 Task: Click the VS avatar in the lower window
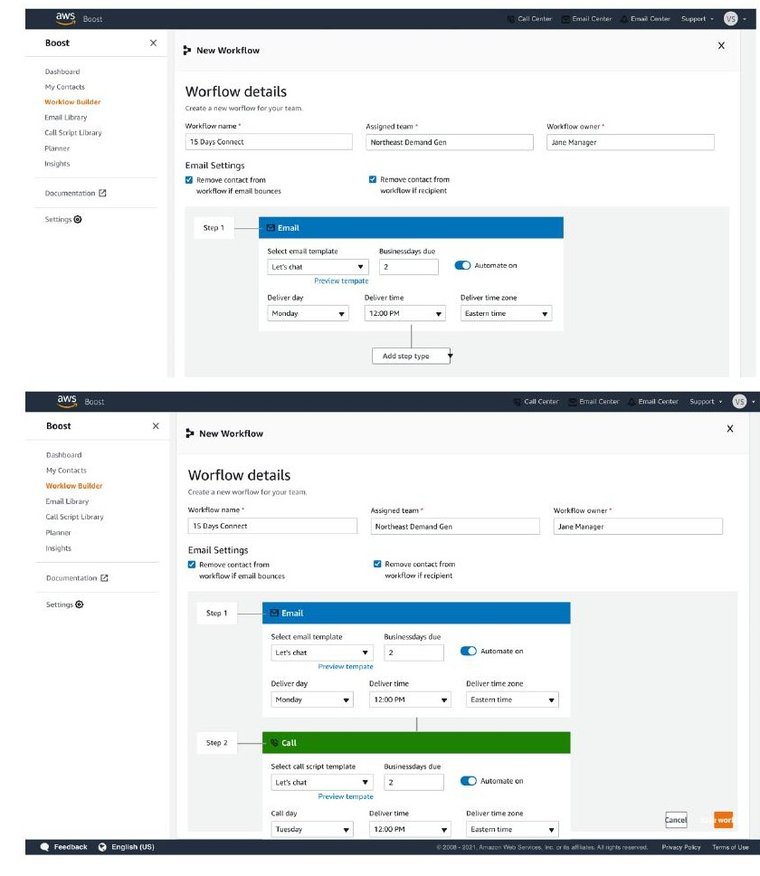pyautogui.click(x=739, y=401)
